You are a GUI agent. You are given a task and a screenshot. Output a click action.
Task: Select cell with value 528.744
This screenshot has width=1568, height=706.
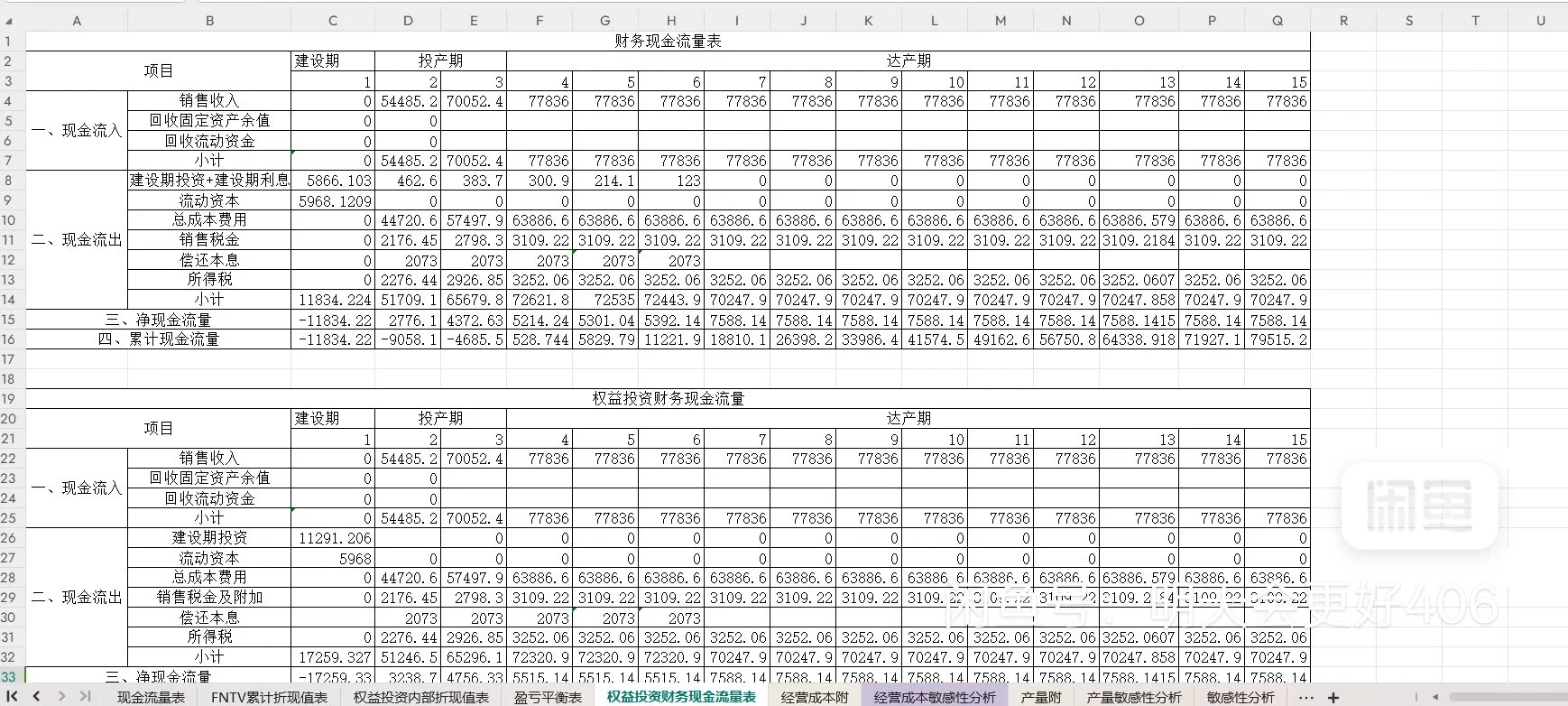click(x=540, y=339)
